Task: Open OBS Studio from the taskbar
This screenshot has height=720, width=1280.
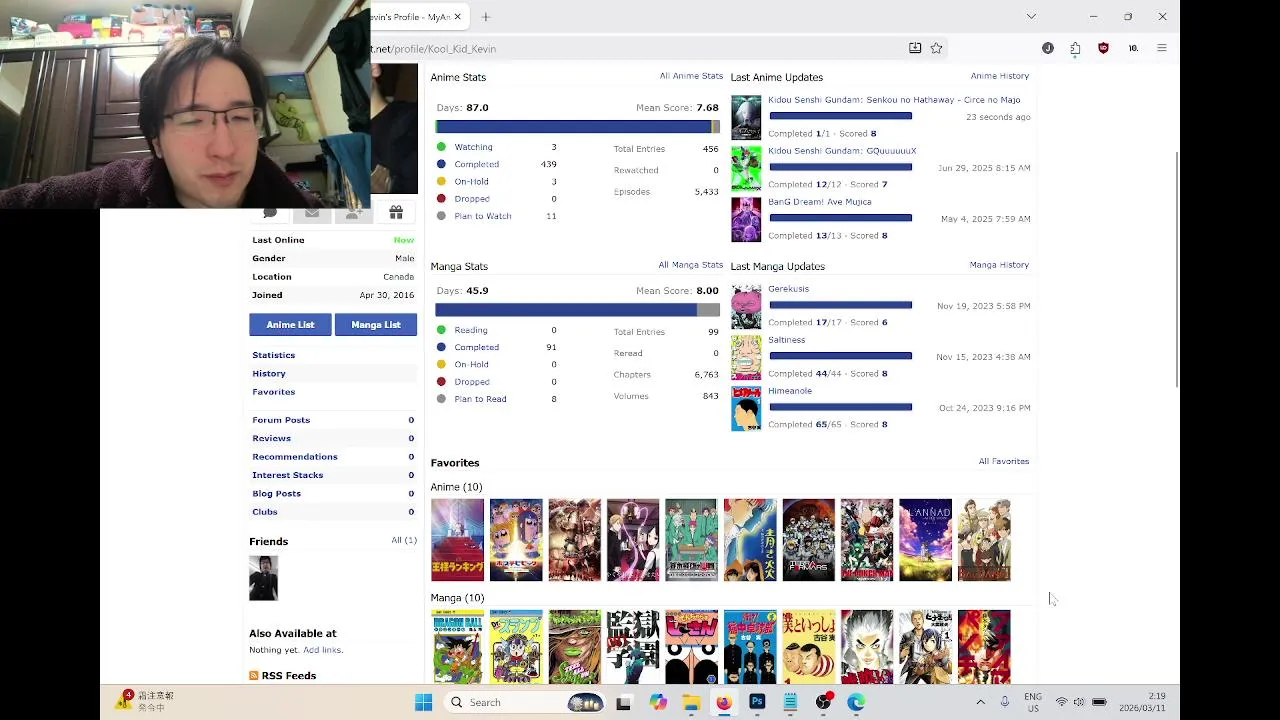Action: 823,702
